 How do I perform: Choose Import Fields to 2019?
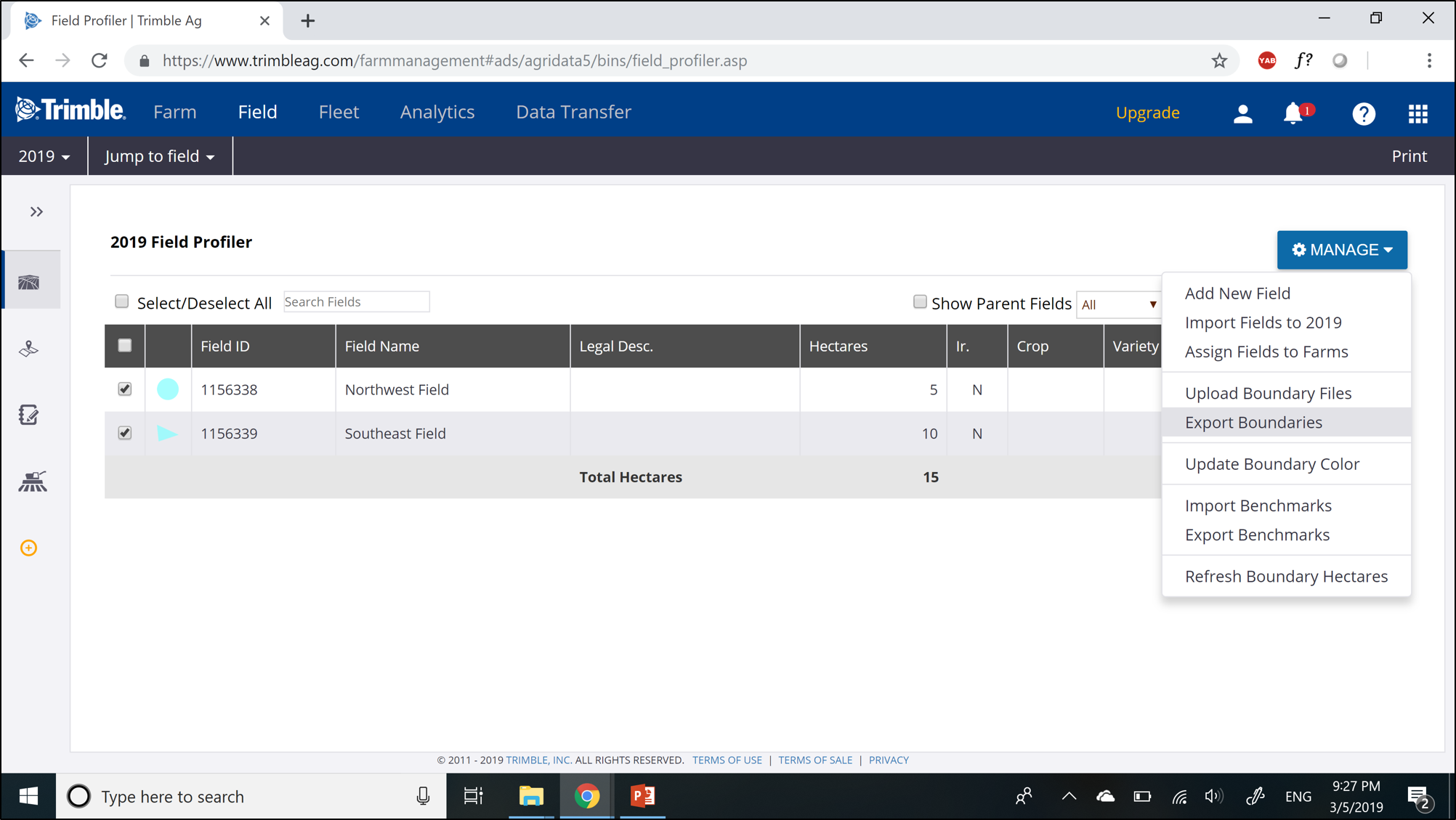pos(1263,322)
